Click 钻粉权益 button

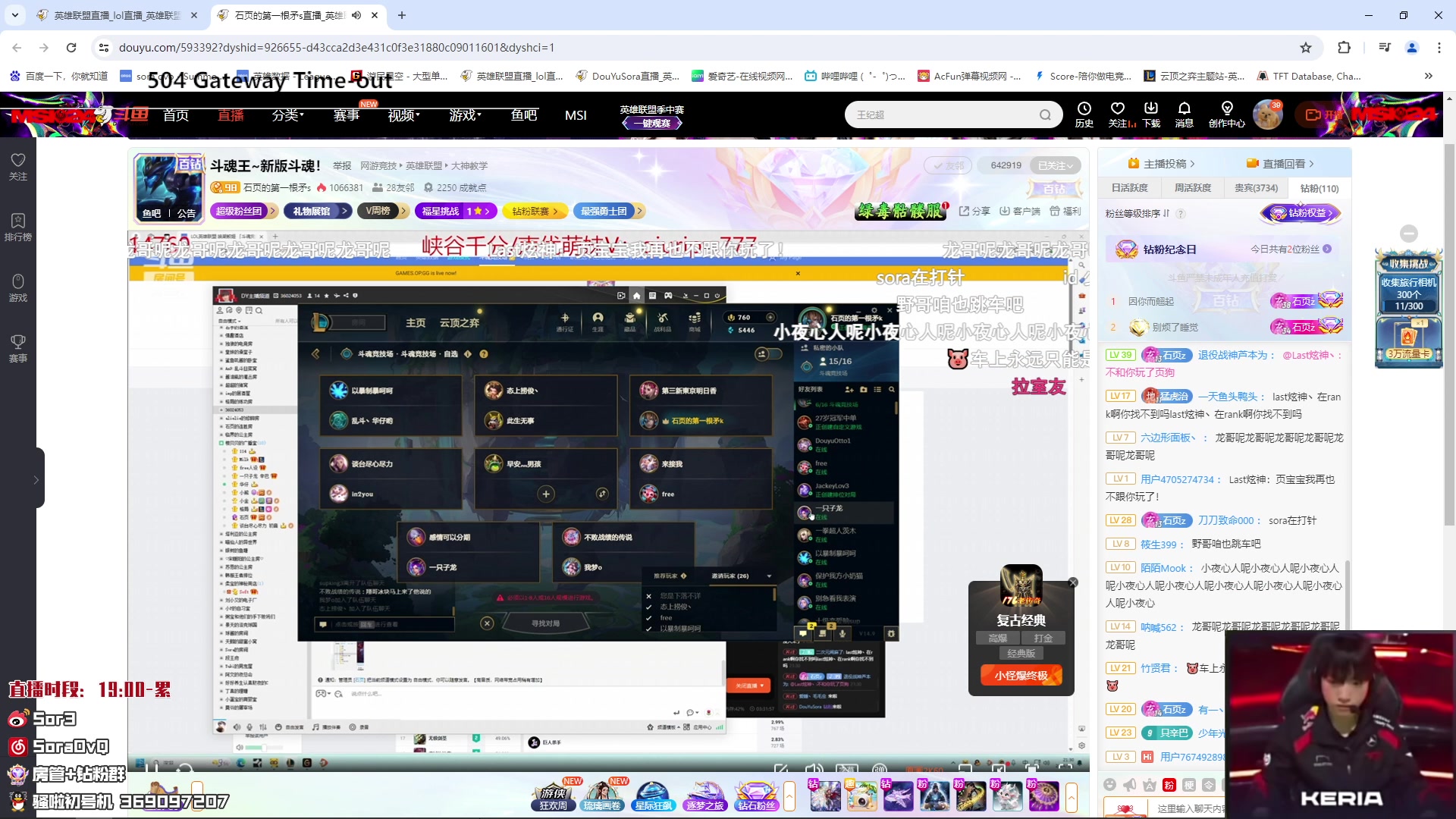click(1301, 213)
